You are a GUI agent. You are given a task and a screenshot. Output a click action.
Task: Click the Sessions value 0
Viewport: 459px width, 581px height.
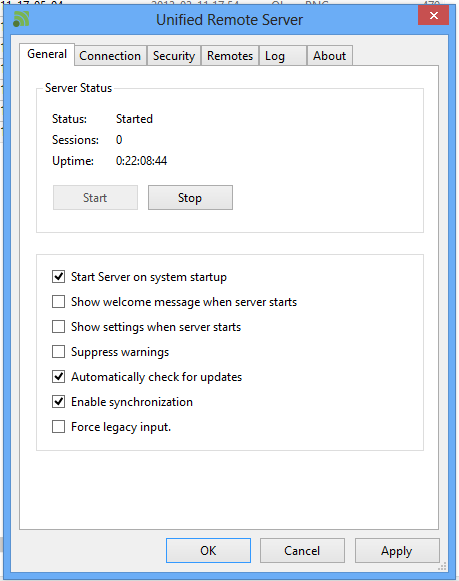coord(119,140)
